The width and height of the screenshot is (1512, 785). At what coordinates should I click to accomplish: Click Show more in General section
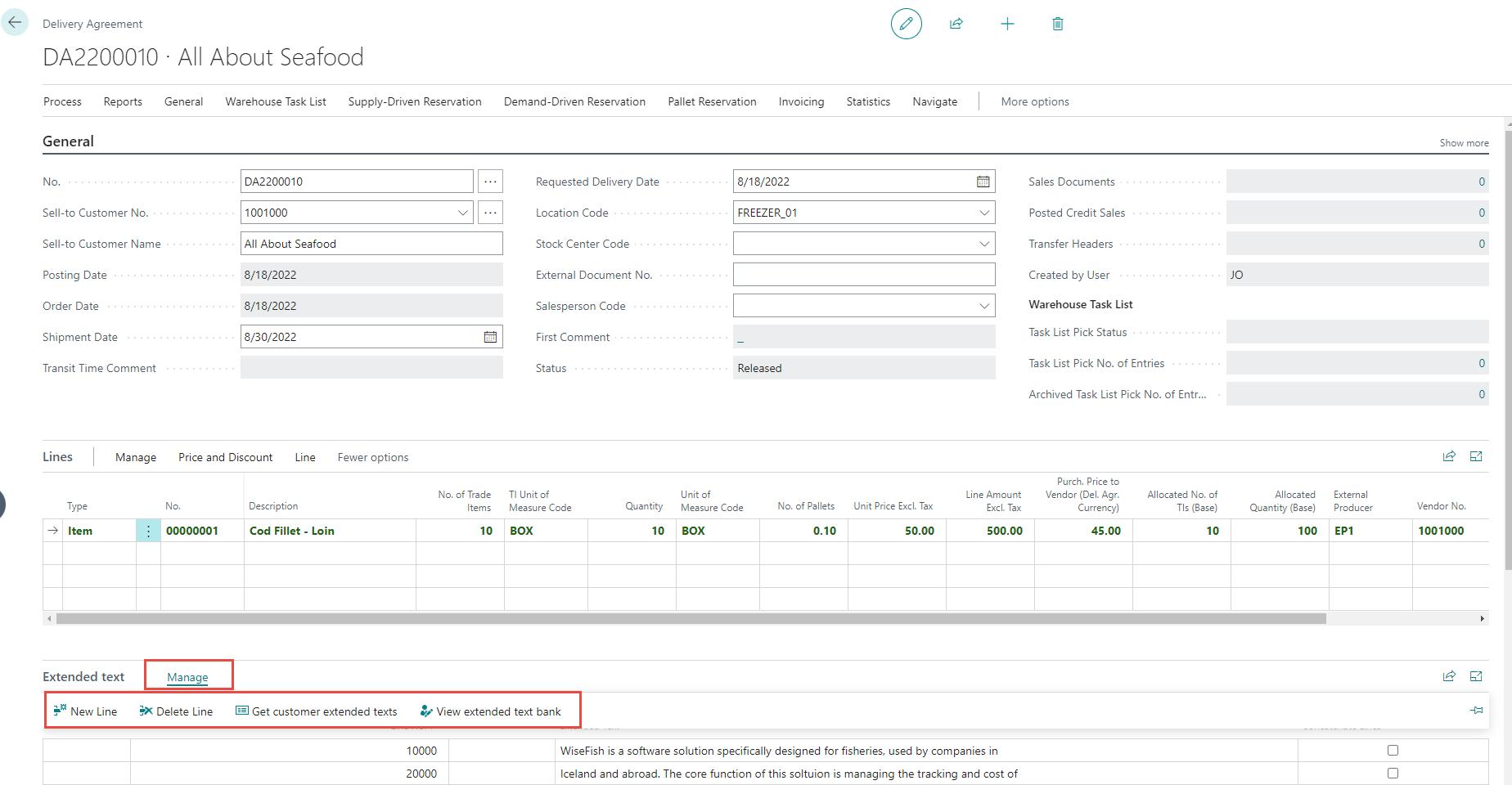point(1464,143)
